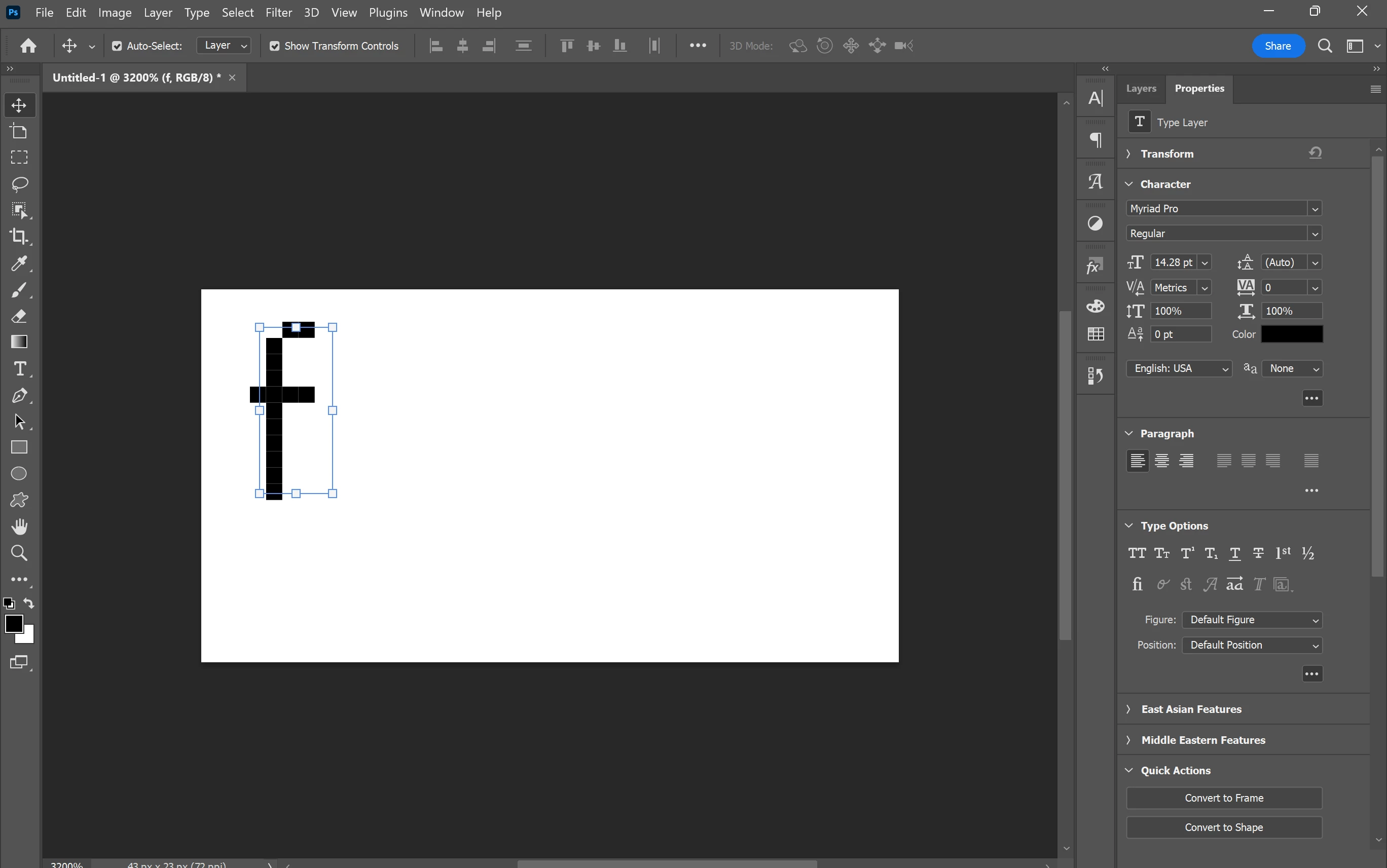Select the Crop tool
Image resolution: width=1387 pixels, height=868 pixels.
[x=20, y=236]
